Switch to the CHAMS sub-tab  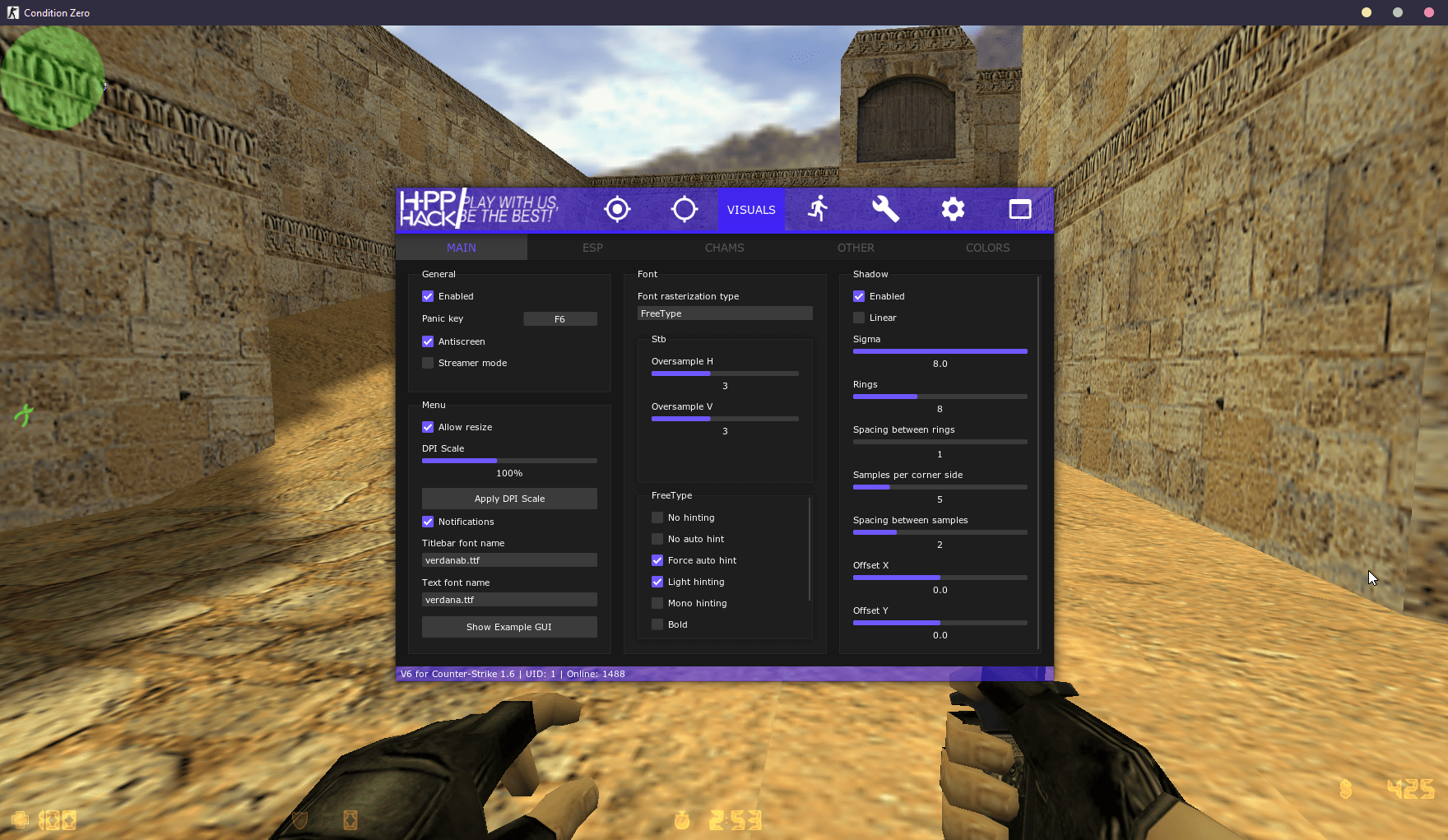[725, 248]
